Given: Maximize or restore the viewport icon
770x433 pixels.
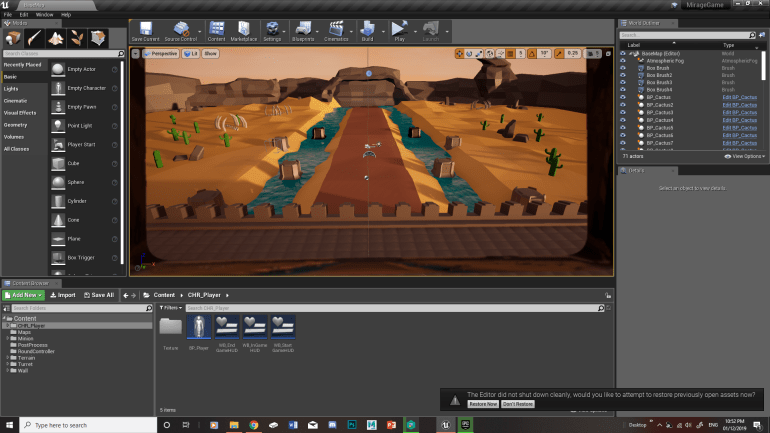Looking at the screenshot, I should click(x=608, y=54).
